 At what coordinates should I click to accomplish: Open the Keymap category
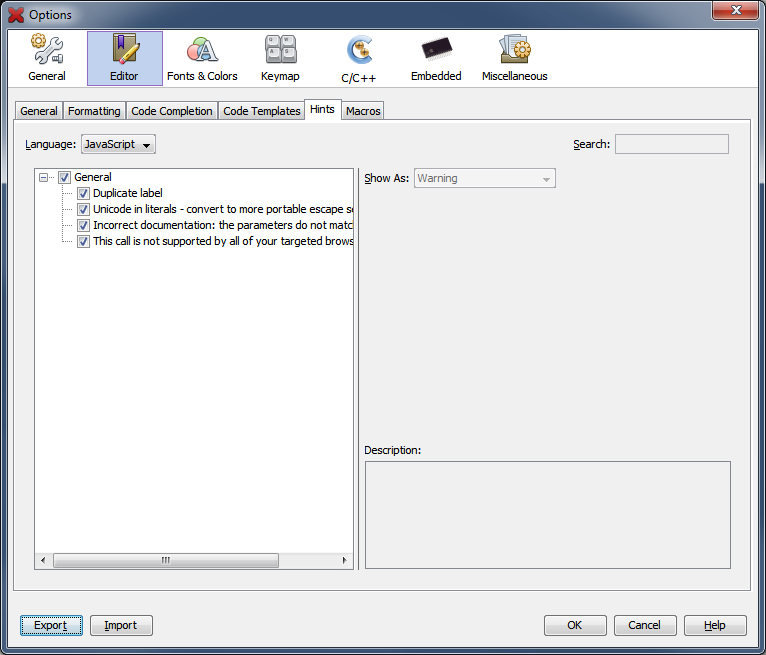(x=280, y=58)
